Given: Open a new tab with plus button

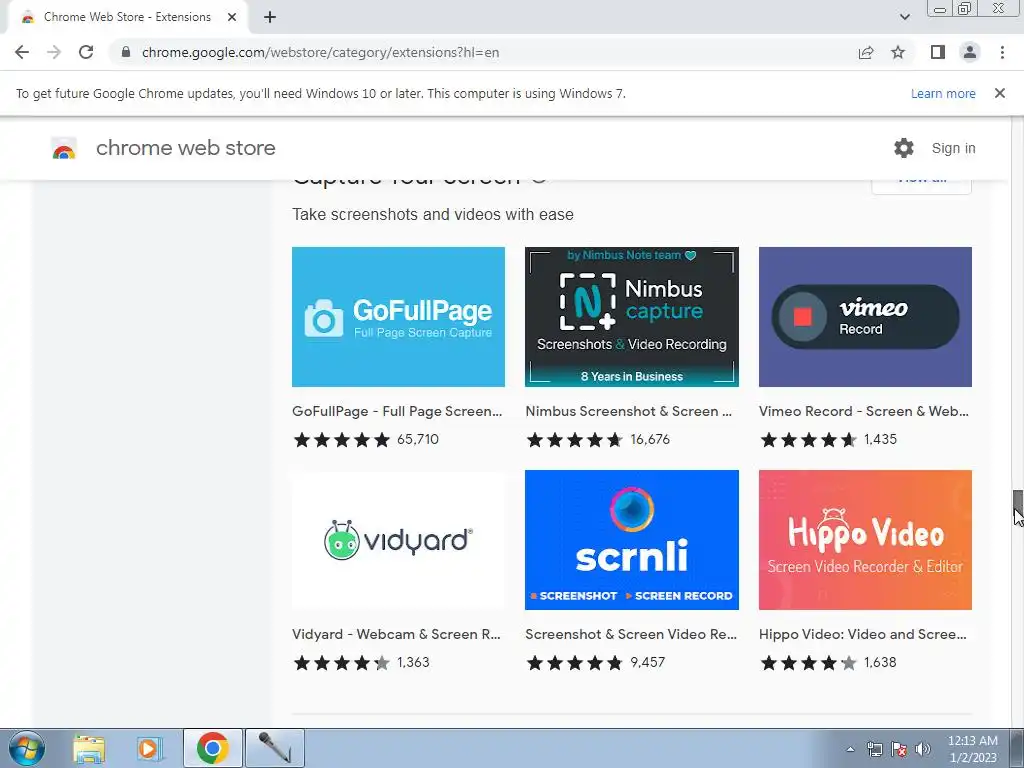Looking at the screenshot, I should [x=270, y=17].
